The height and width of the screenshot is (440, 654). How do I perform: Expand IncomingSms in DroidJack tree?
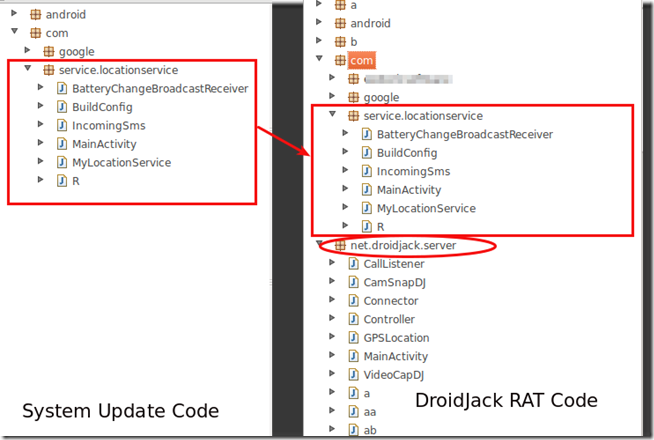[x=345, y=170]
